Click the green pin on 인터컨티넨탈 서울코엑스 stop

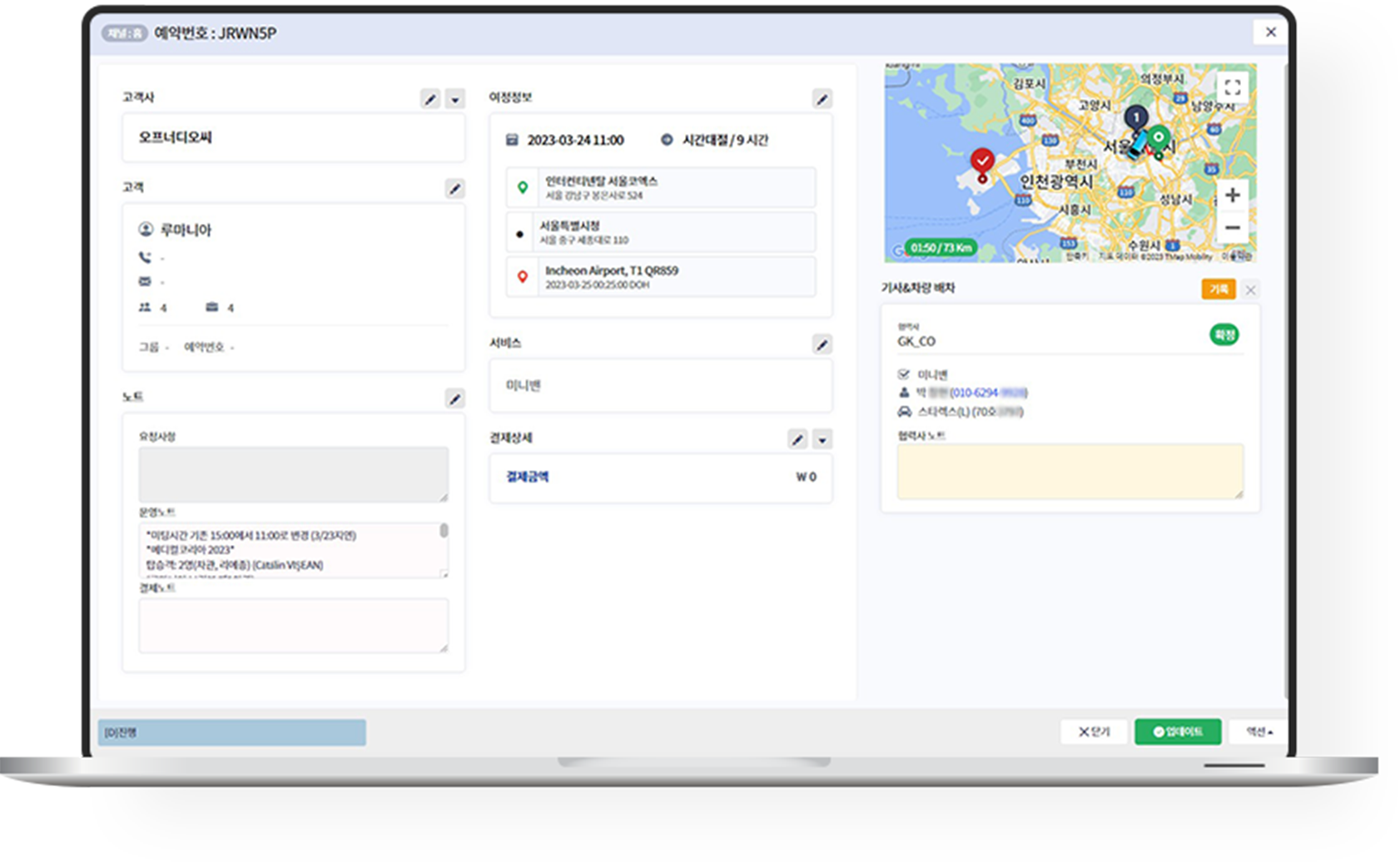pos(523,187)
